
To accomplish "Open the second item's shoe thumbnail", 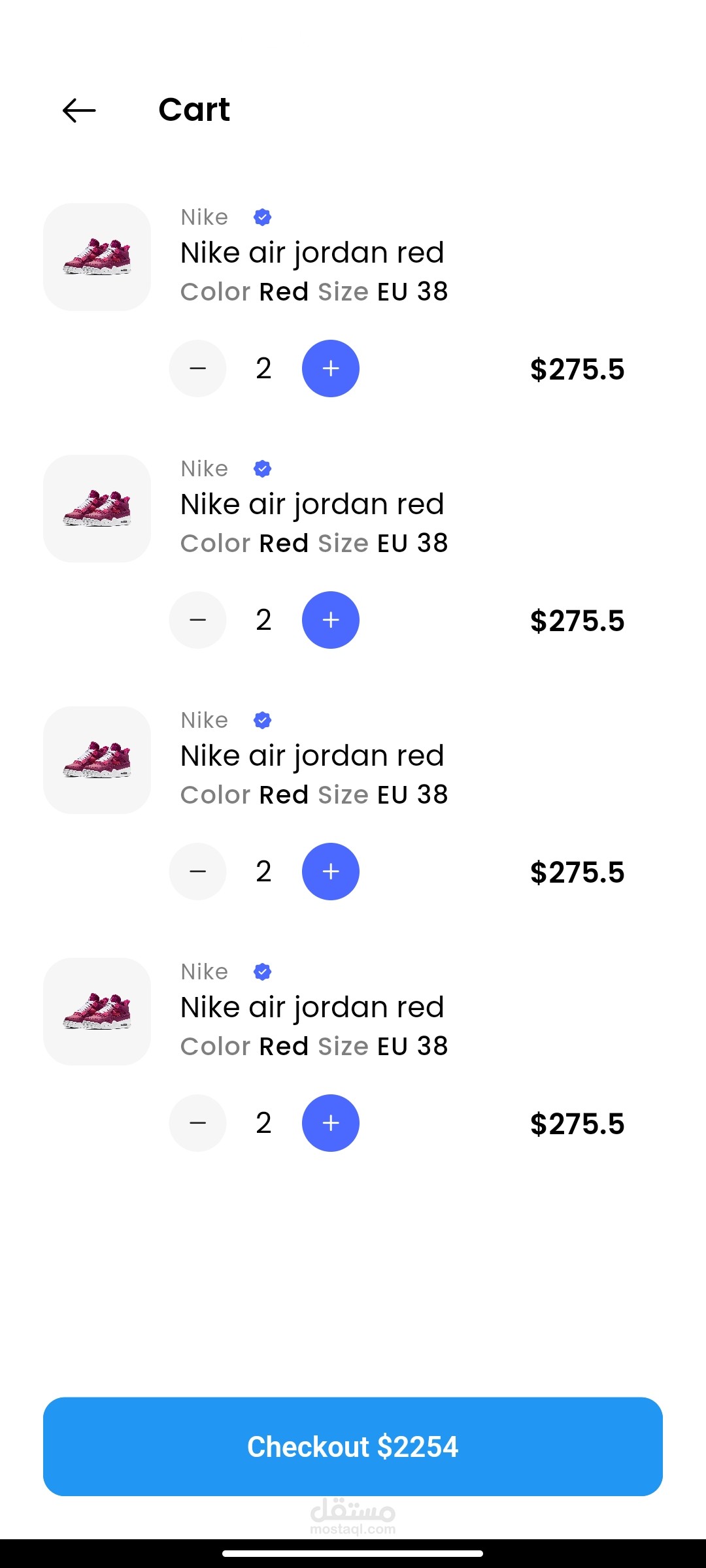I will (x=97, y=508).
